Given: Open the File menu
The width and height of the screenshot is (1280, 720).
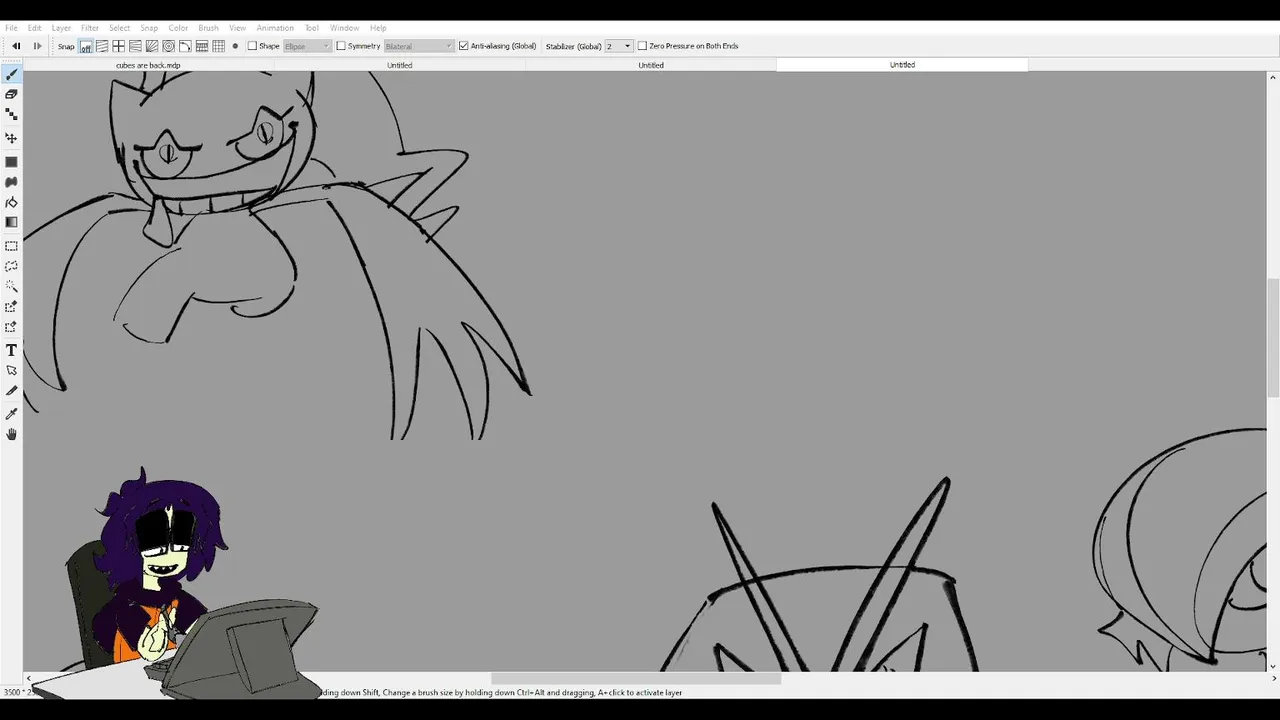Looking at the screenshot, I should pos(11,28).
